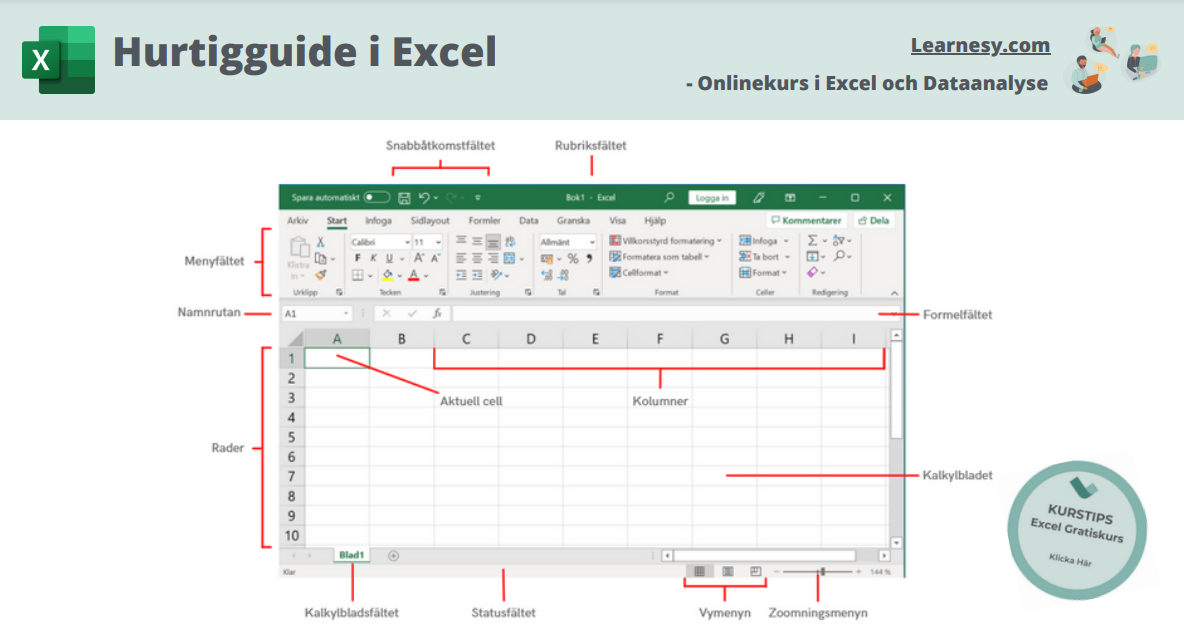Apply italic formatting with the K icon
Viewport: 1184px width, 634px height.
(x=374, y=257)
